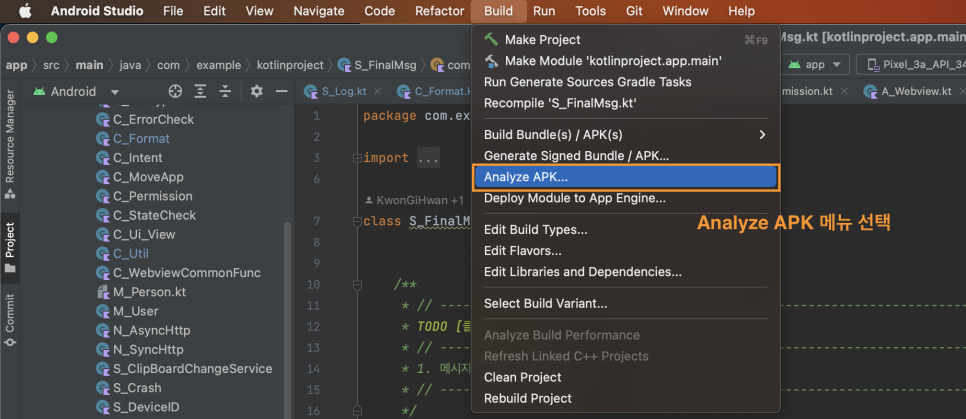Viewport: 966px width, 419px height.
Task: Select S_ClipBoardChangeService in project tree
Action: click(192, 368)
